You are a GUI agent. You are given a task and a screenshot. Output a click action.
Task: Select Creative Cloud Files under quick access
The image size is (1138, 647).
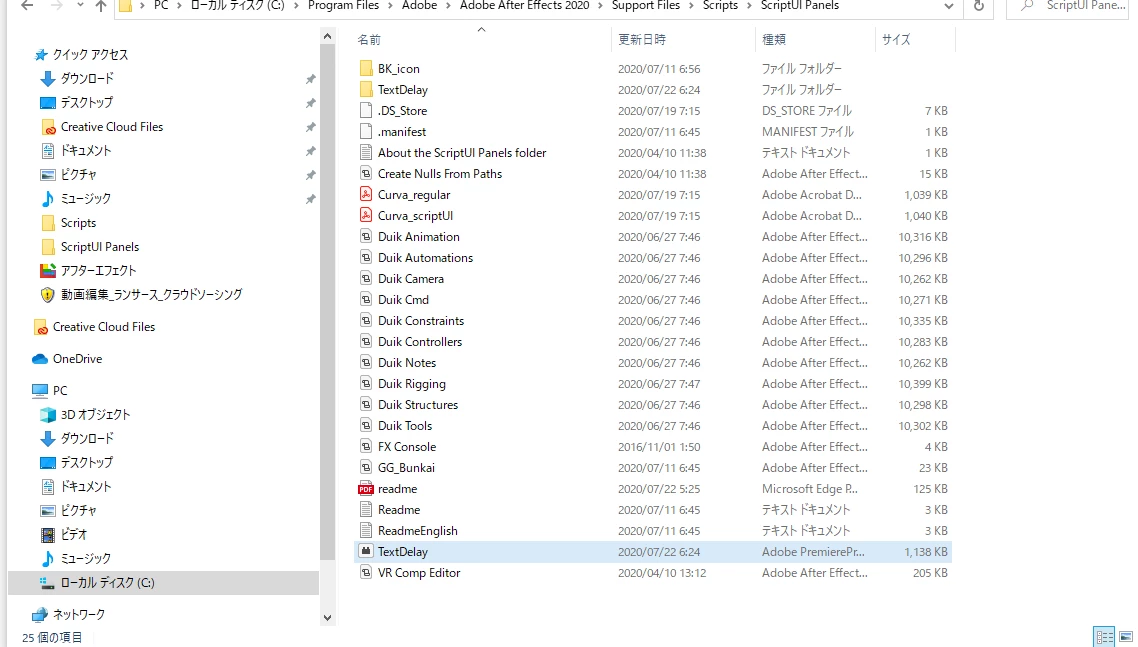tap(112, 127)
